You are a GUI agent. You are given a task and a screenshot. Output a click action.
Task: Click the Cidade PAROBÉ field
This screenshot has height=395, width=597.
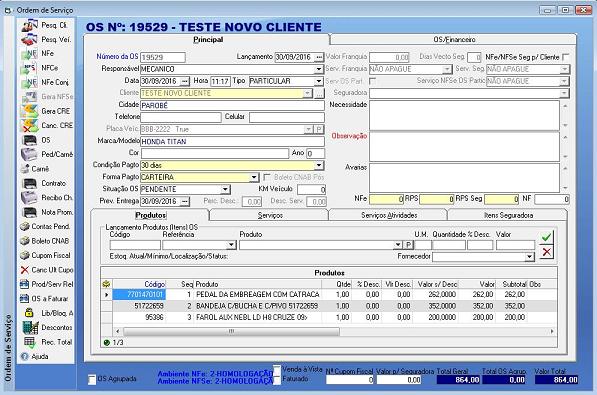click(232, 106)
